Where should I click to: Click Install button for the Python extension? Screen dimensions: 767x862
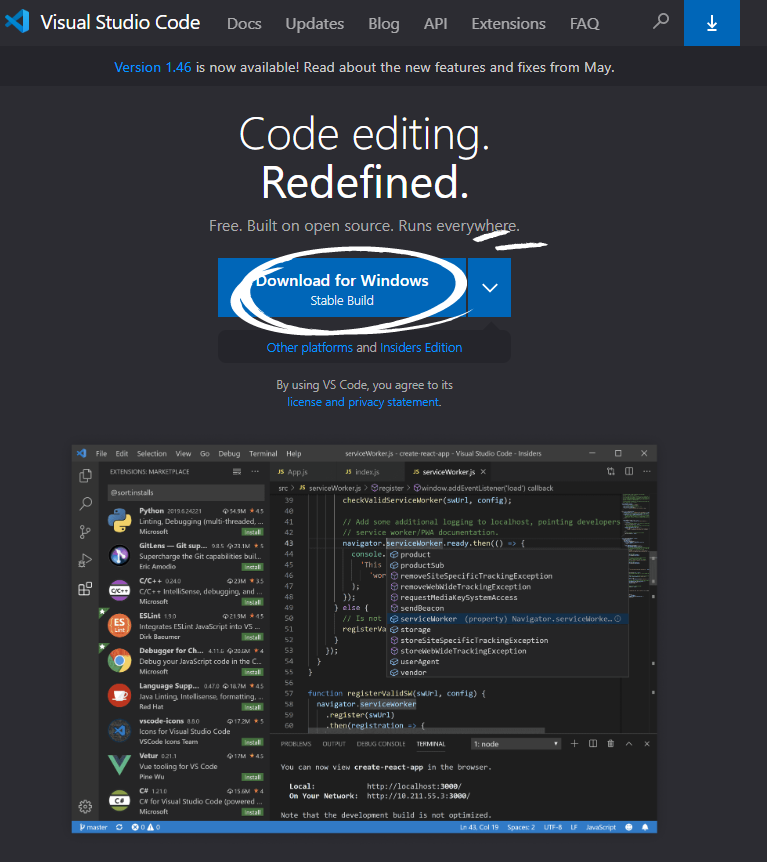coord(252,532)
